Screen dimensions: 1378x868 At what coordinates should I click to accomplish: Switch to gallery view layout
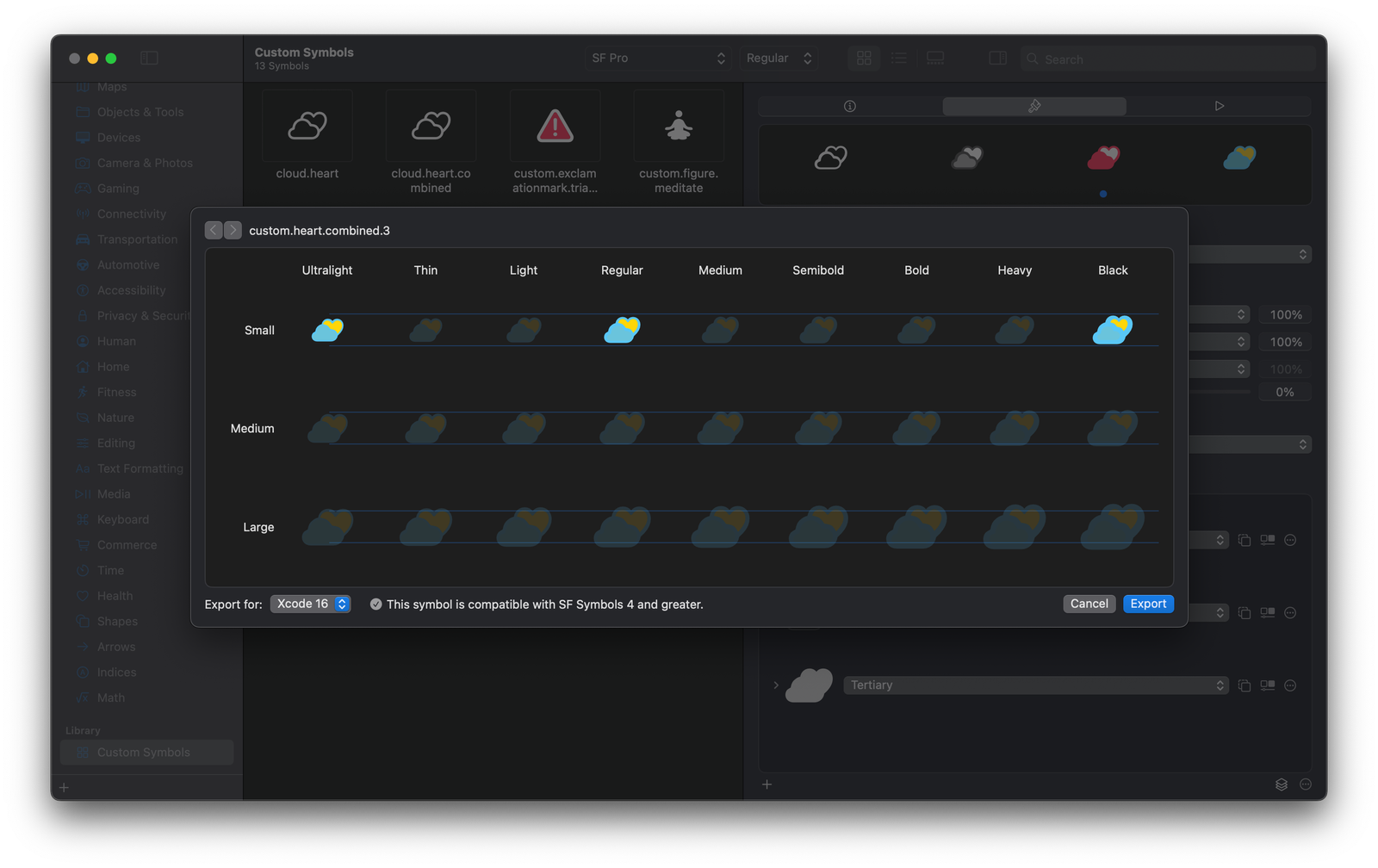935,58
